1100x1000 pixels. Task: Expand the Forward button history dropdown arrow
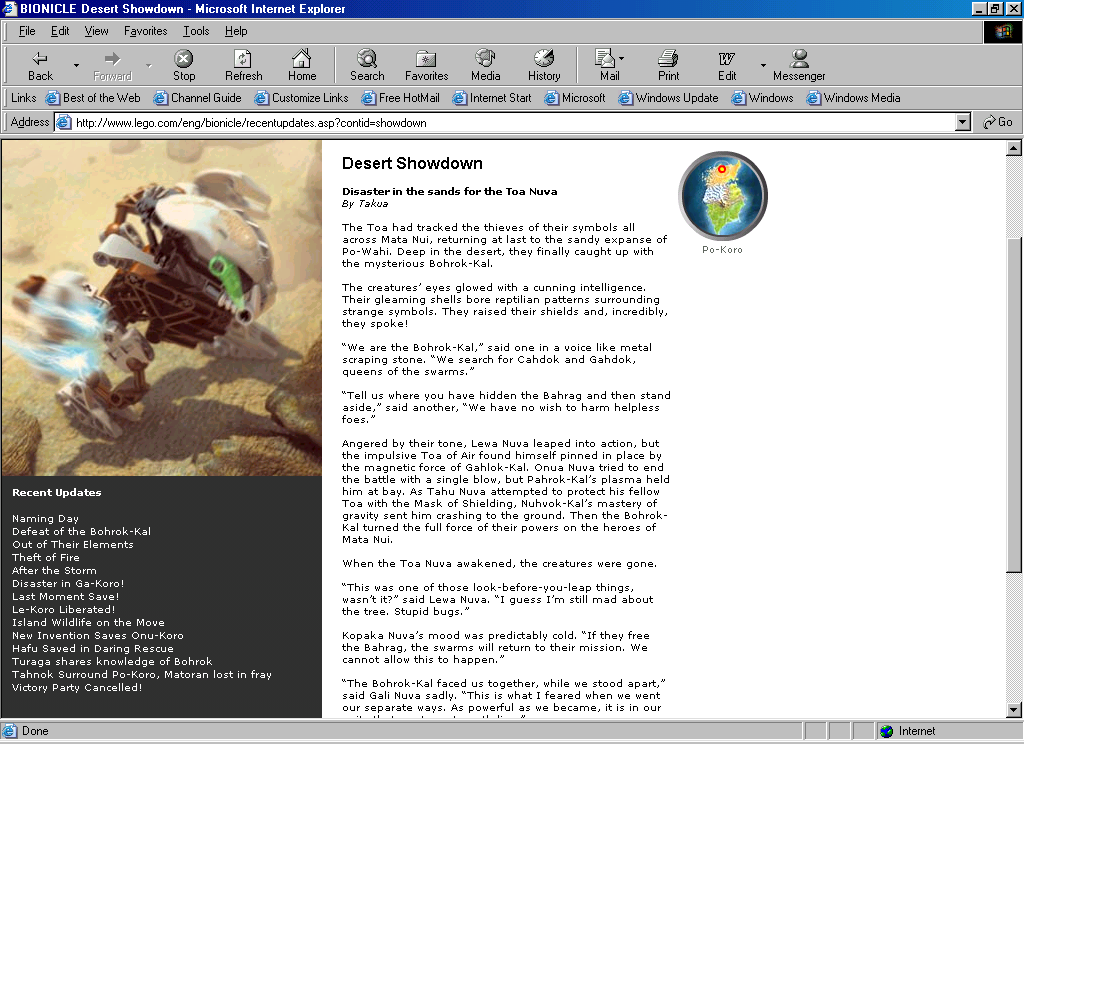(x=149, y=66)
